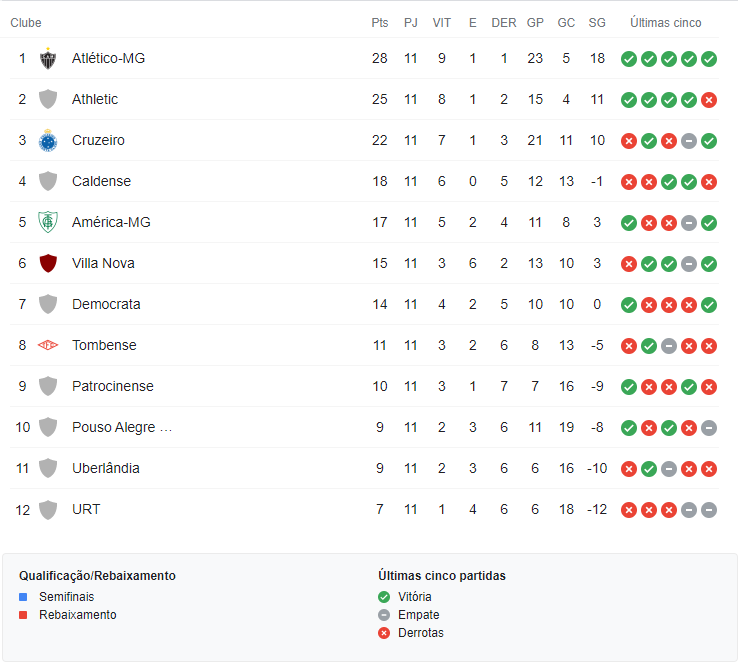Click the SG column header

[597, 23]
